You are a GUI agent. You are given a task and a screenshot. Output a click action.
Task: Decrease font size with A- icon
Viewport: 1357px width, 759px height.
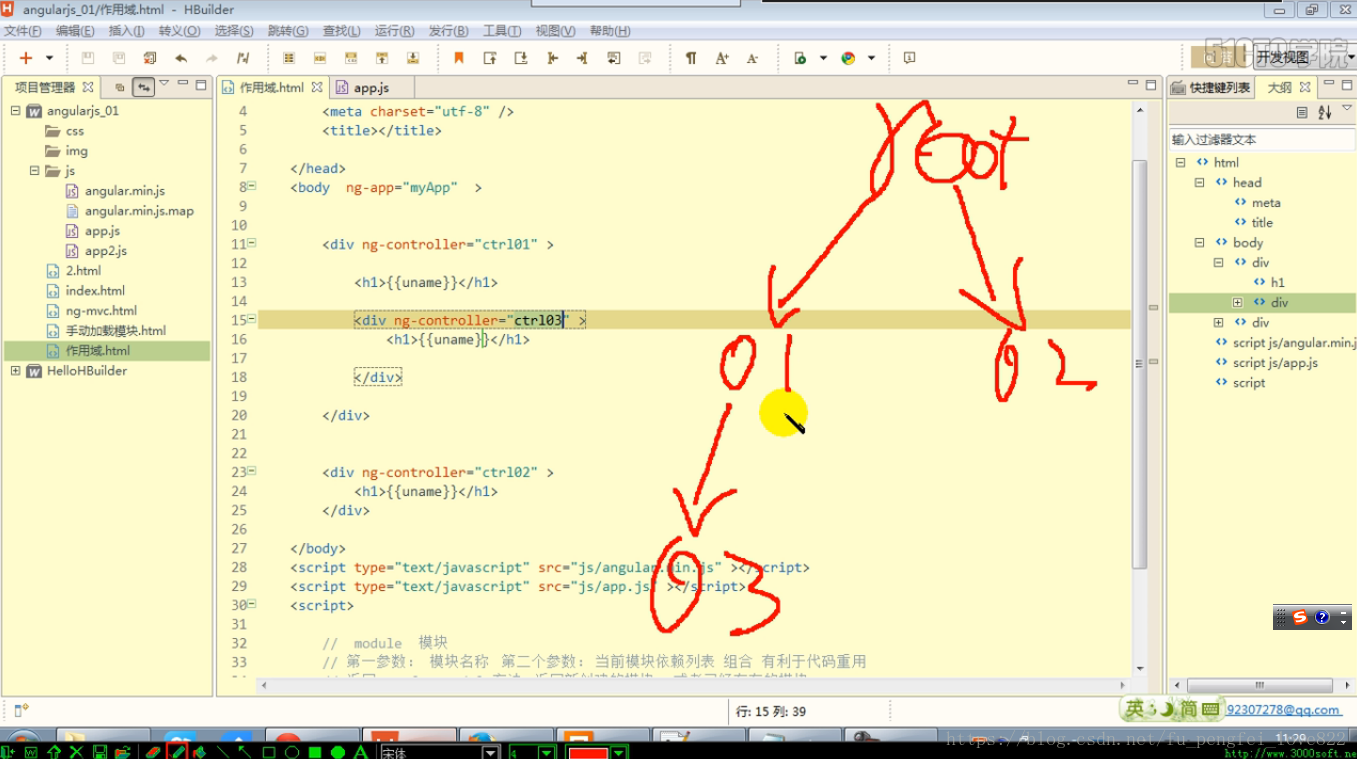point(753,58)
